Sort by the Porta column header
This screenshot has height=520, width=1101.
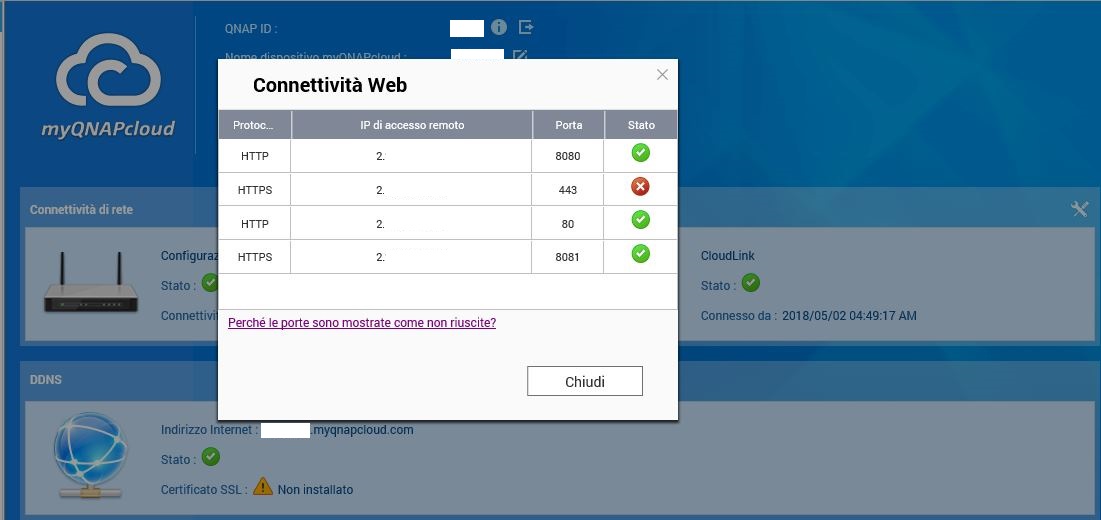point(568,125)
